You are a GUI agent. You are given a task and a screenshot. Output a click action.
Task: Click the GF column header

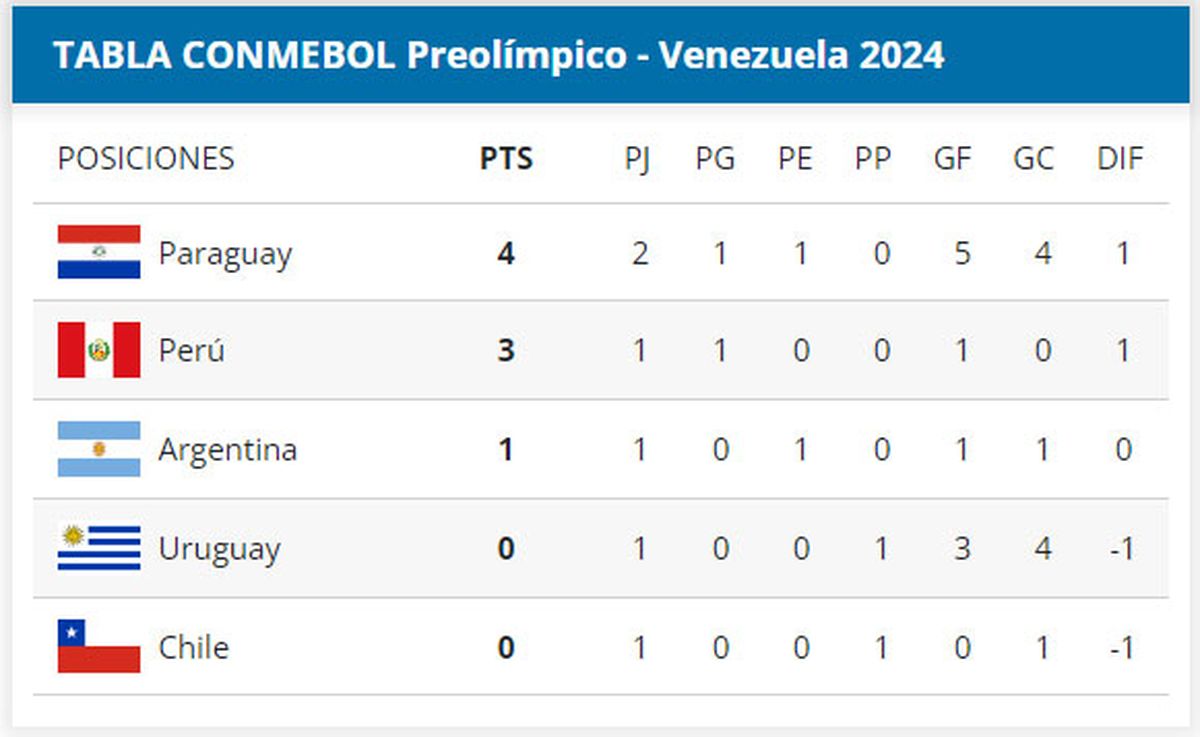(x=952, y=159)
